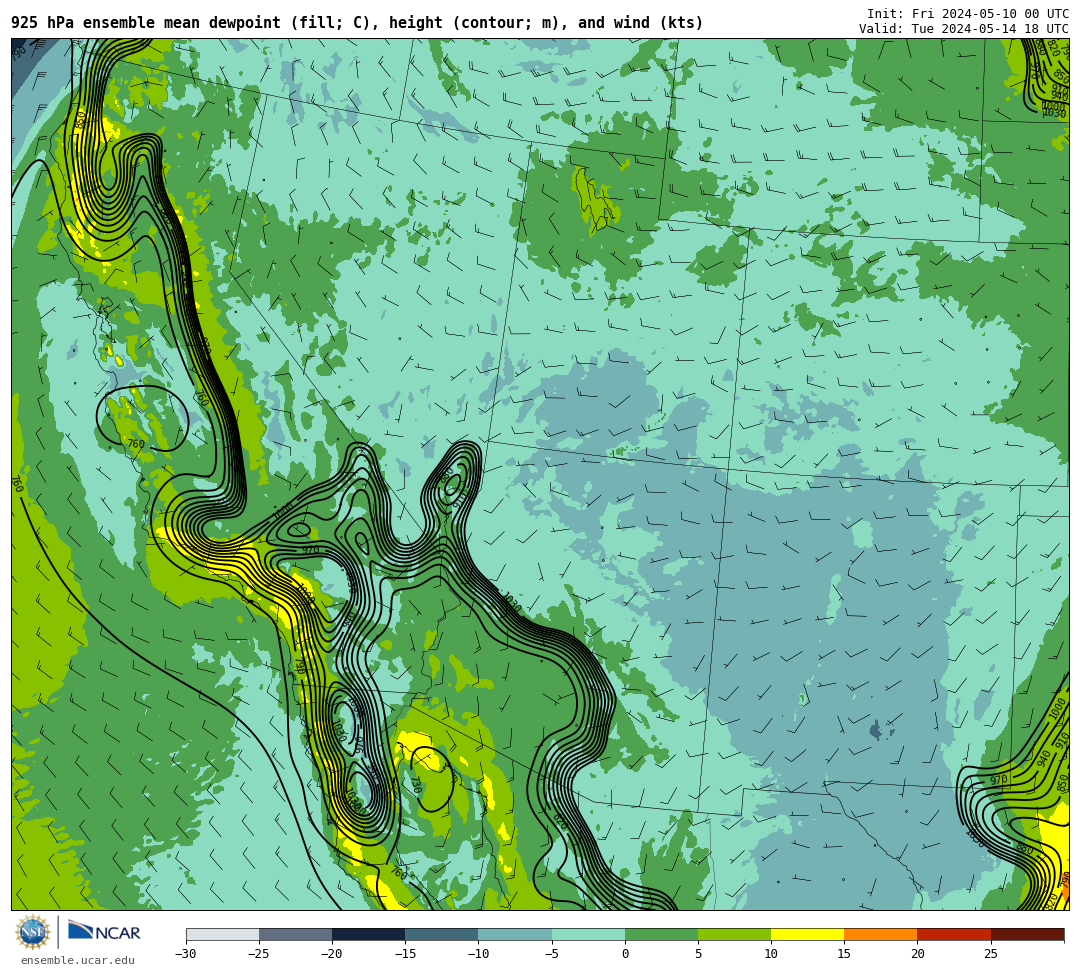Click the red 20 to 25 color segment
This screenshot has height=973, width=1080.
coord(954,934)
